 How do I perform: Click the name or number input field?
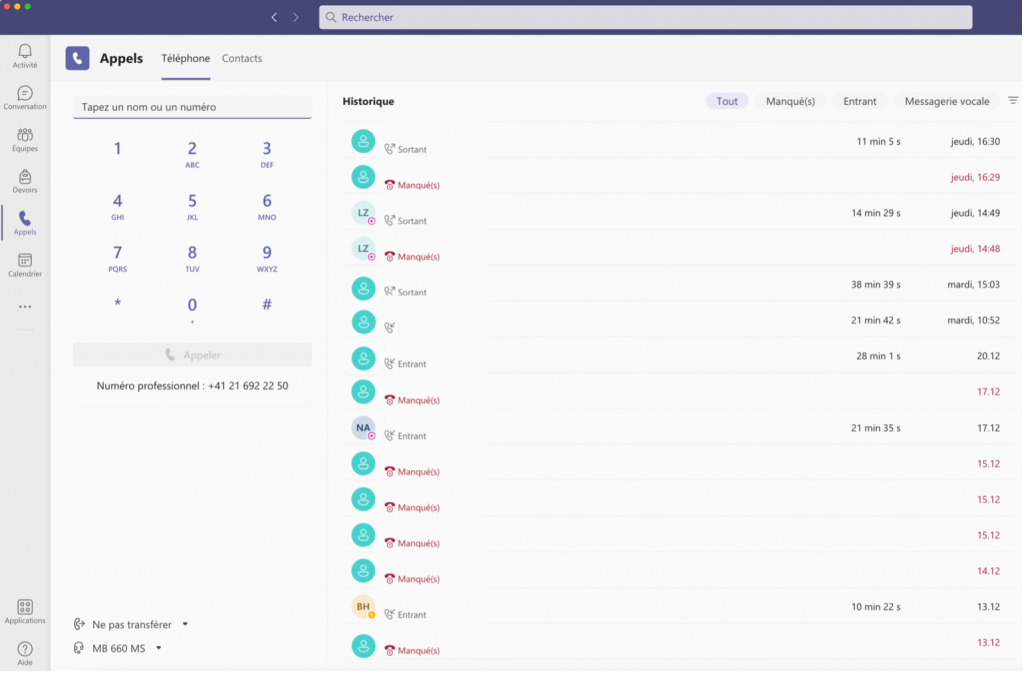click(192, 107)
